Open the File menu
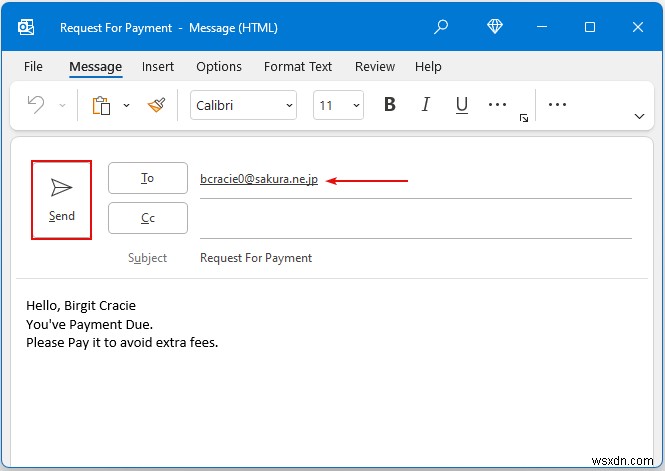Screen dimensions: 665x471 [33, 67]
